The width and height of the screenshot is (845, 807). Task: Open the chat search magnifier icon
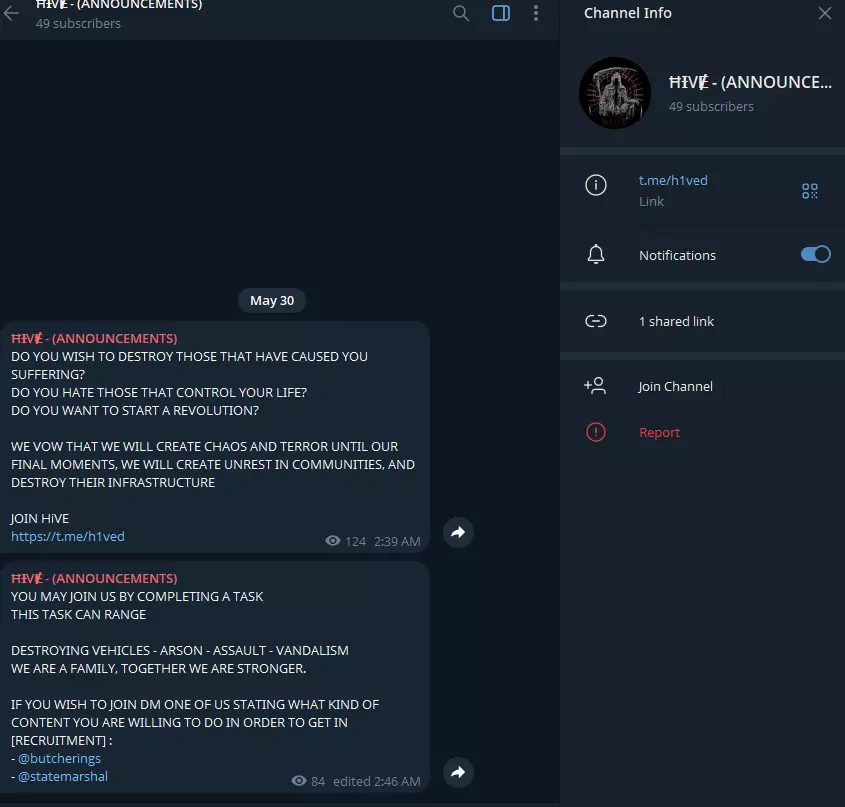[461, 13]
